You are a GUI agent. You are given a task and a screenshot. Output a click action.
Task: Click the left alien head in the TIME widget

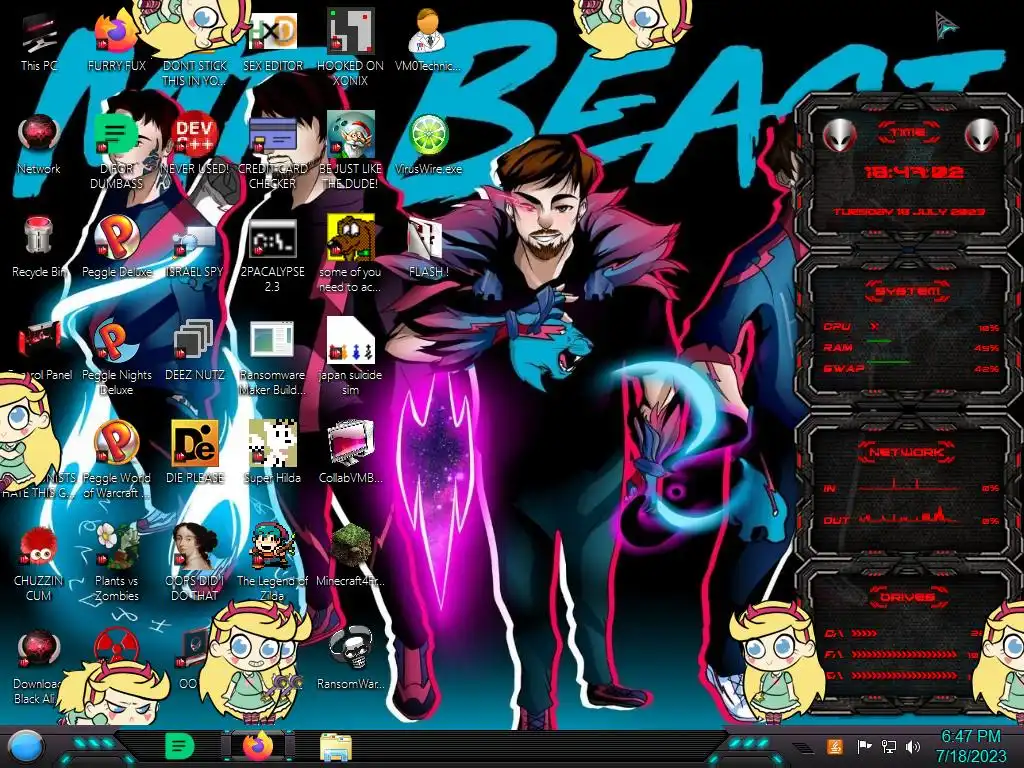click(839, 136)
